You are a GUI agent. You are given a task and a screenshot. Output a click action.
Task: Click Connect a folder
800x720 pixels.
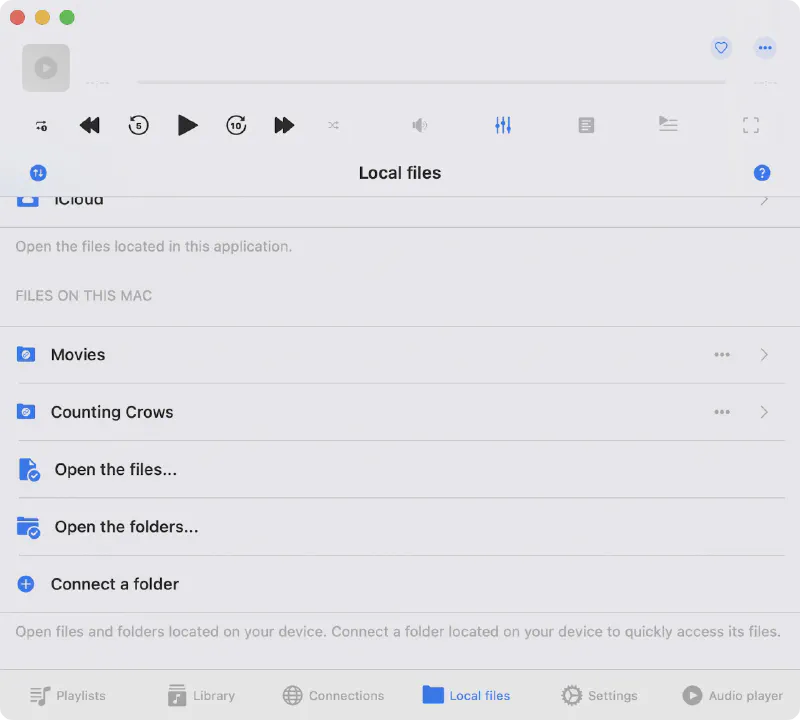coord(114,584)
